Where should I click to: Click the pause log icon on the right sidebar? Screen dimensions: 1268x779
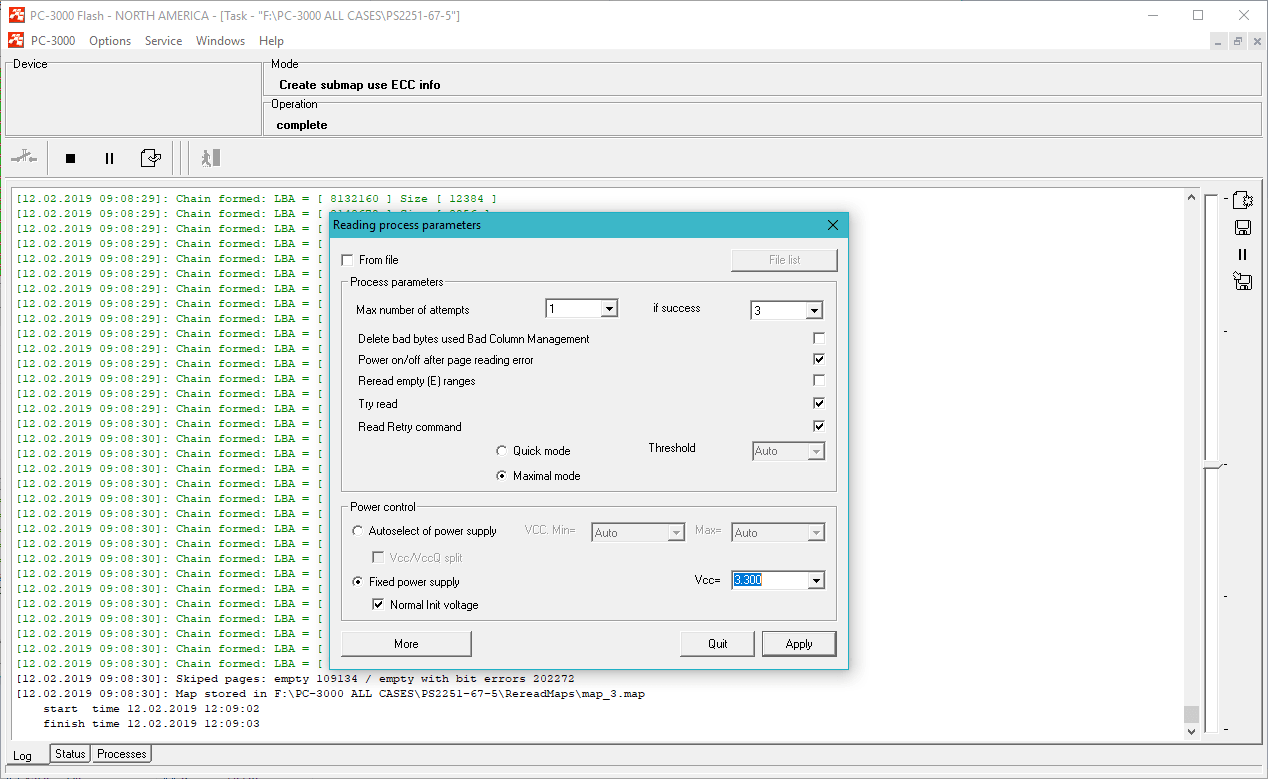coord(1243,254)
